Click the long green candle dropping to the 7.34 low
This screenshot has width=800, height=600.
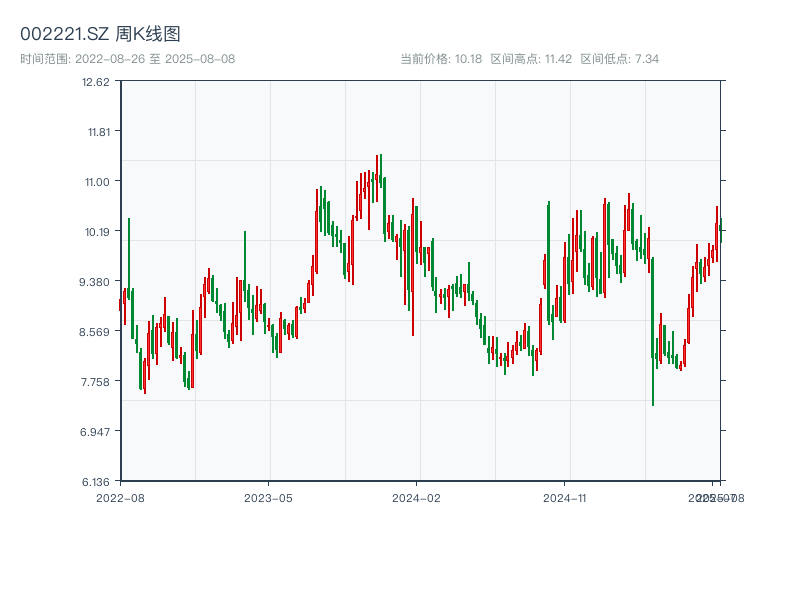click(x=653, y=332)
